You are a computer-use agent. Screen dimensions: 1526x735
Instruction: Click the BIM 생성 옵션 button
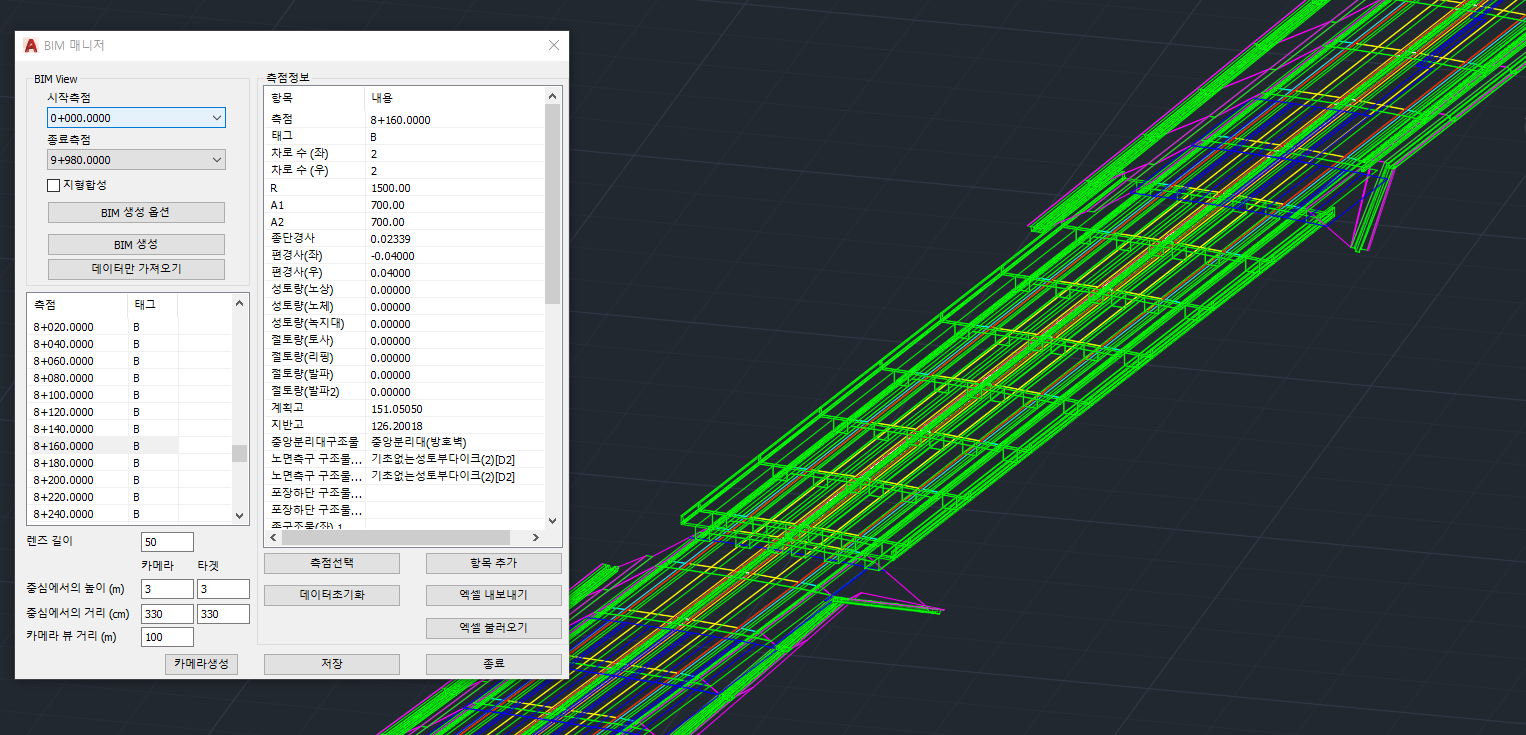coord(136,213)
